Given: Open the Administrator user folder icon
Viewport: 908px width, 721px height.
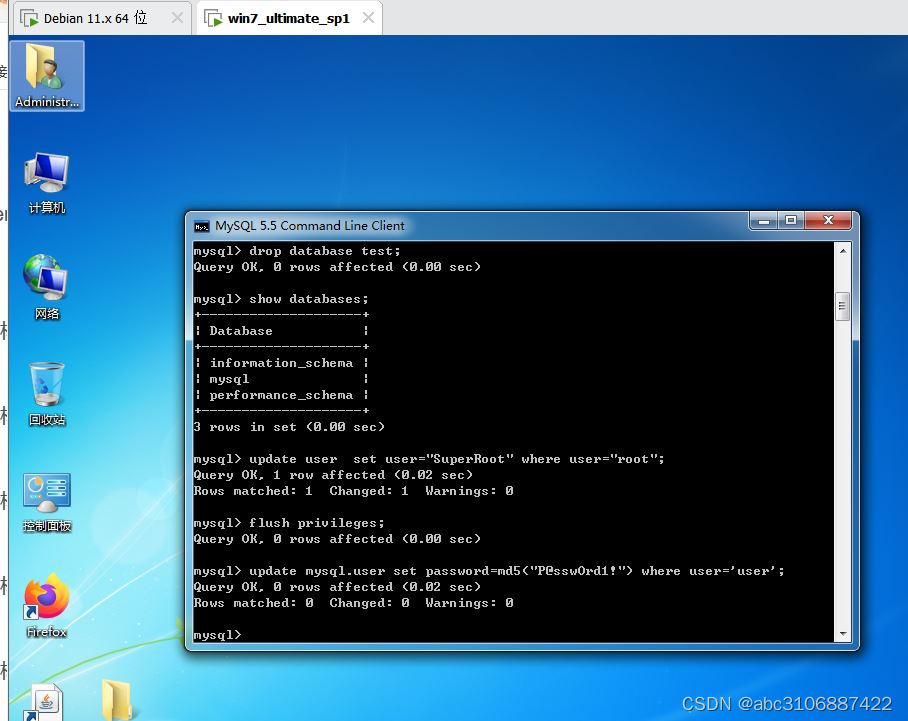Looking at the screenshot, I should [47, 76].
